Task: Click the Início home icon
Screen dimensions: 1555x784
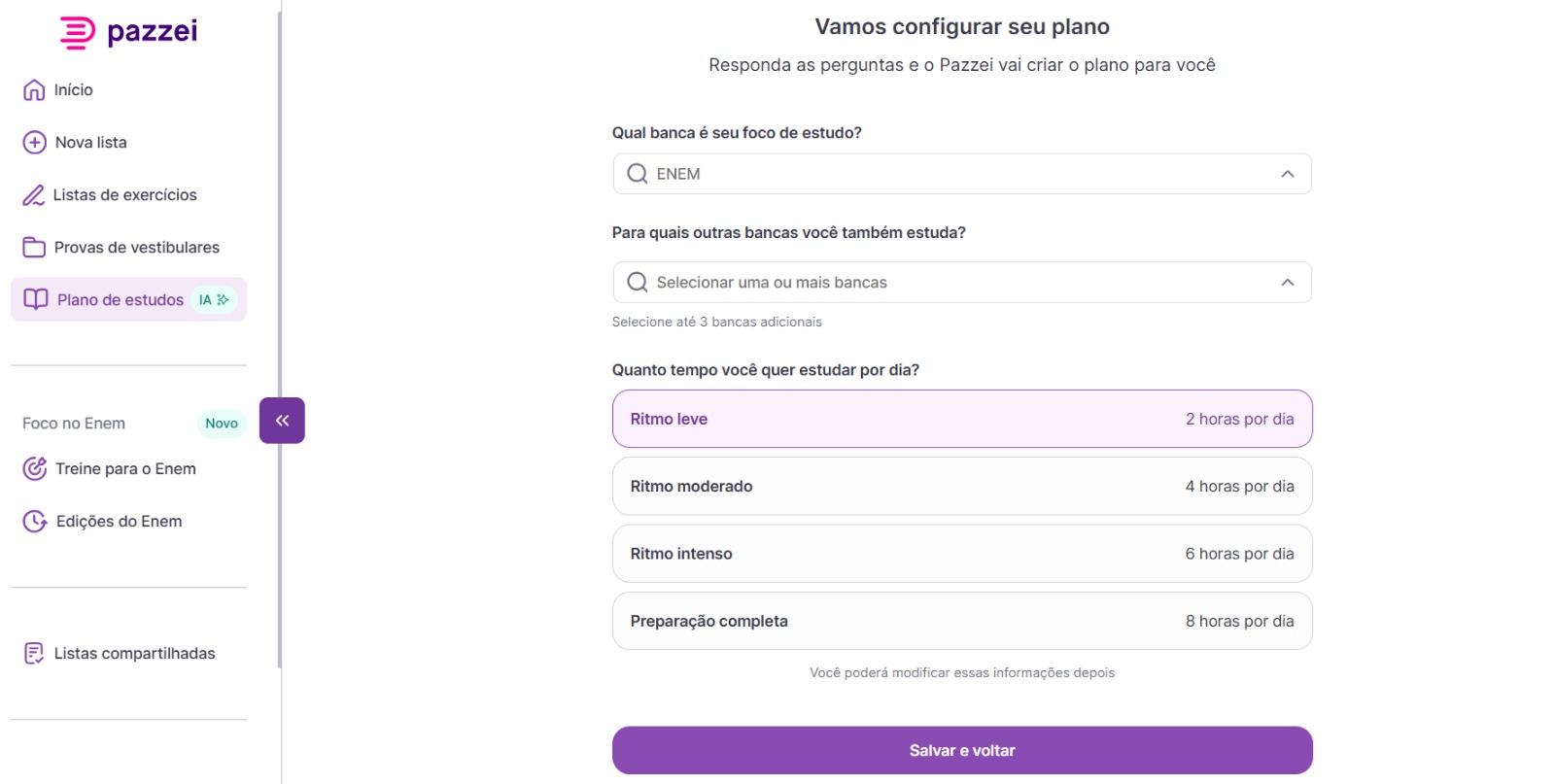Action: 34,90
